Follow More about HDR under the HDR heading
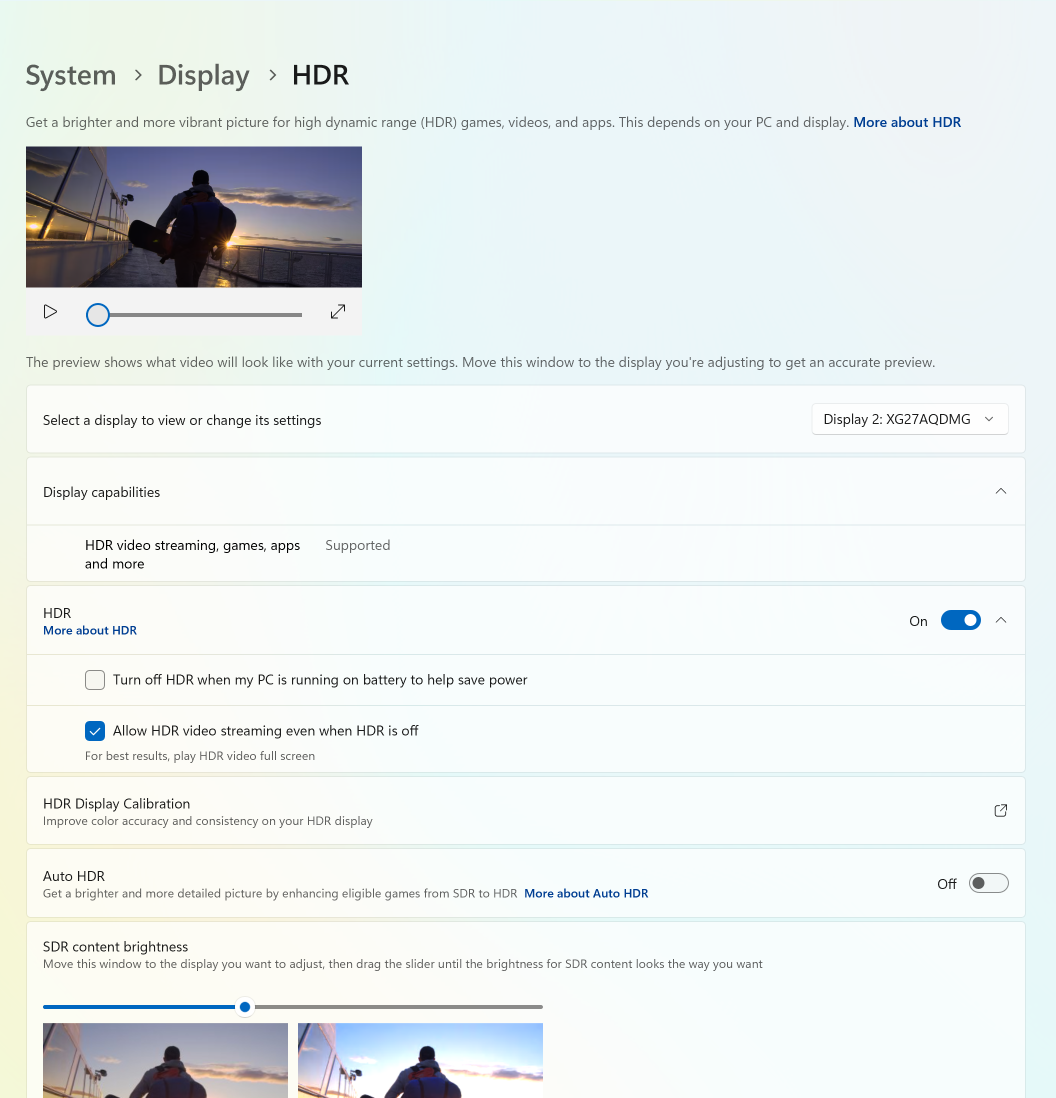This screenshot has height=1098, width=1056. pos(90,630)
